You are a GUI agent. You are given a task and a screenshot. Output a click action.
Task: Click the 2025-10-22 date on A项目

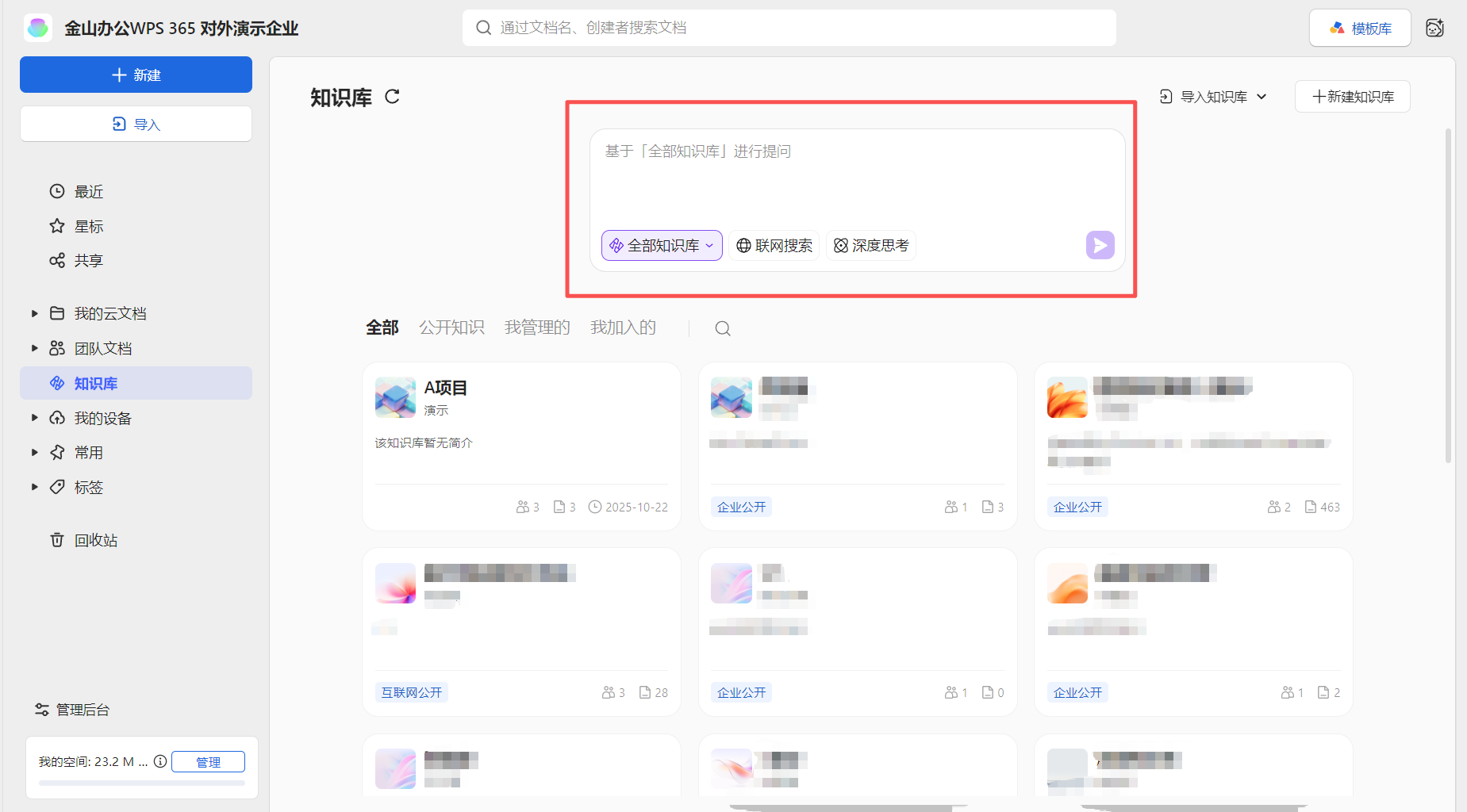click(x=628, y=507)
